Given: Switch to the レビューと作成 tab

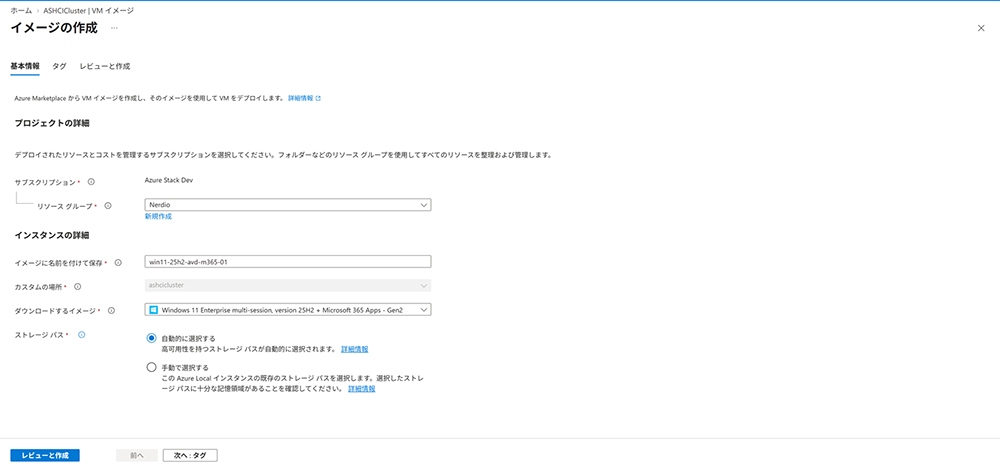Looking at the screenshot, I should click(x=105, y=66).
